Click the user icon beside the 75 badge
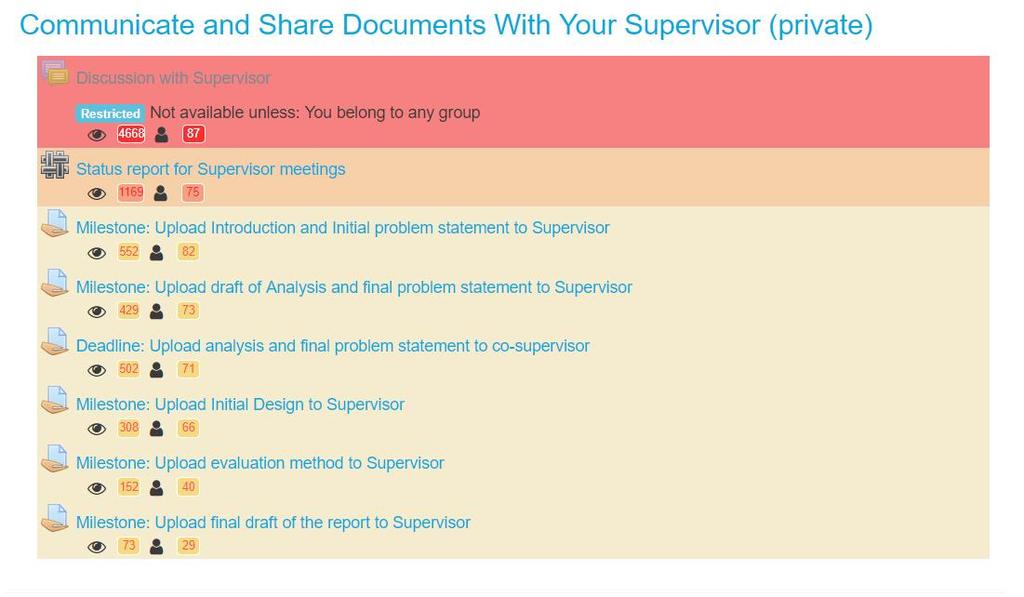The height and width of the screenshot is (597, 1024). click(161, 193)
